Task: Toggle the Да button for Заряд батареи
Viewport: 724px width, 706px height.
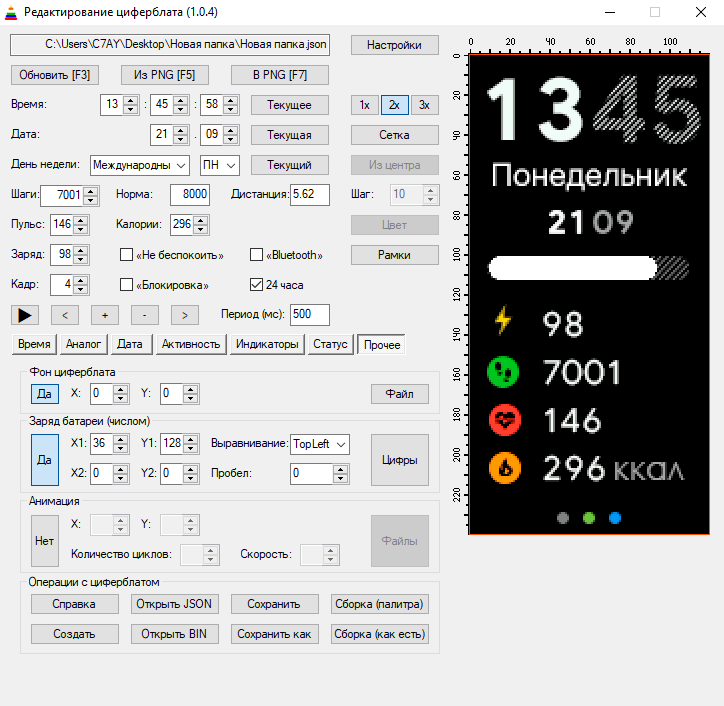Action: (x=44, y=460)
